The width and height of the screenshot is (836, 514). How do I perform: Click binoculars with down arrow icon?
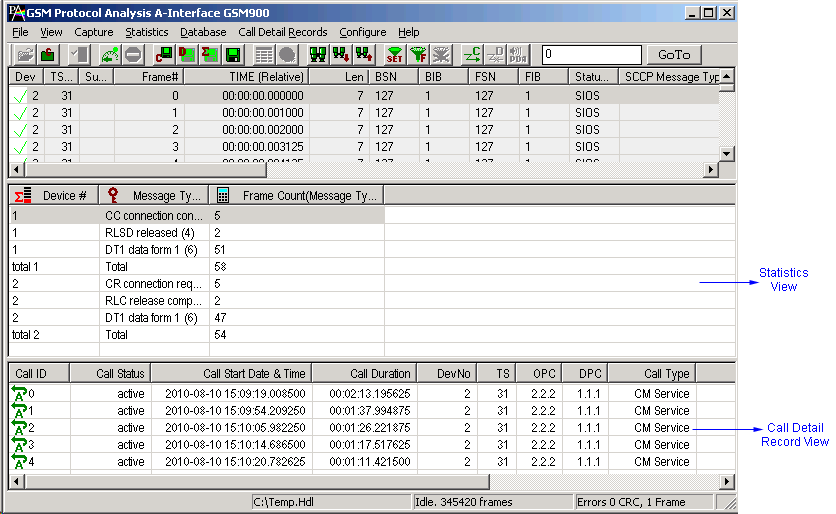[x=341, y=54]
